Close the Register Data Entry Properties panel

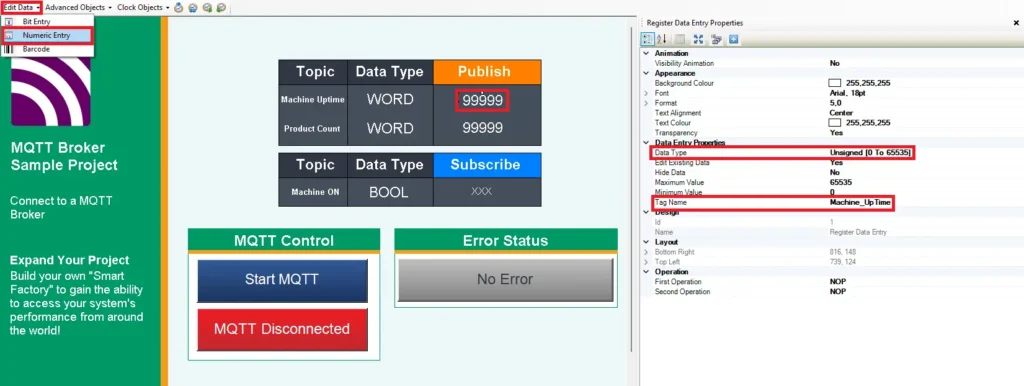coord(1016,23)
